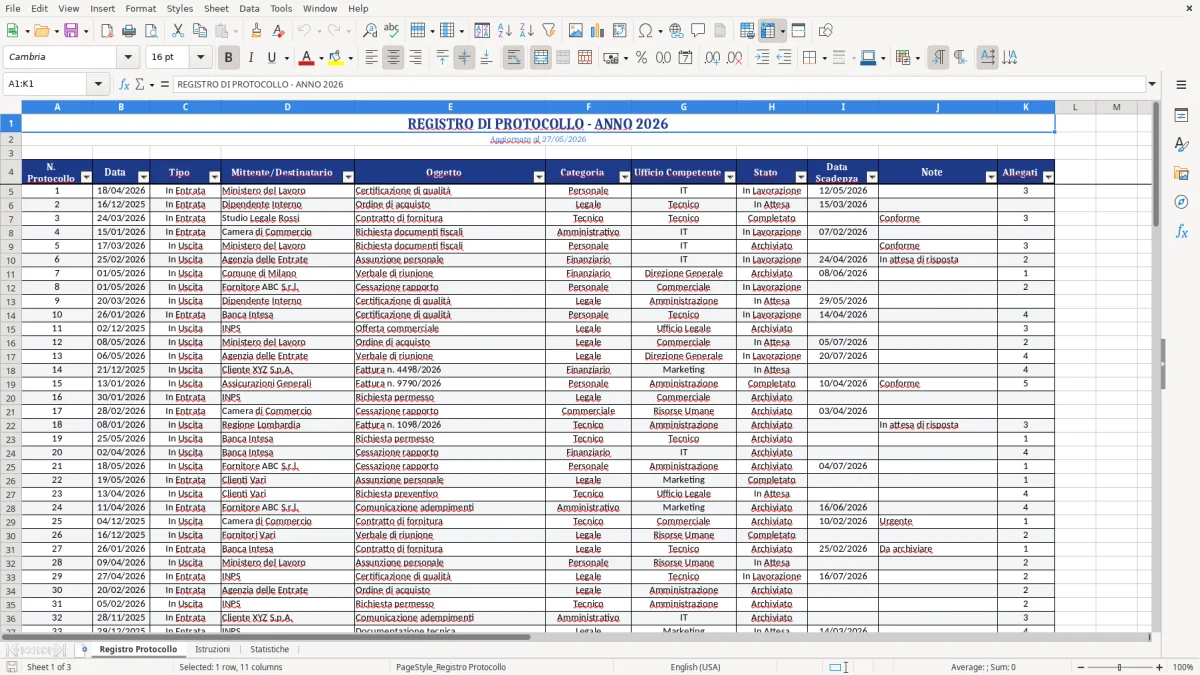The image size is (1200, 675).
Task: Select column G header
Action: pyautogui.click(x=684, y=107)
